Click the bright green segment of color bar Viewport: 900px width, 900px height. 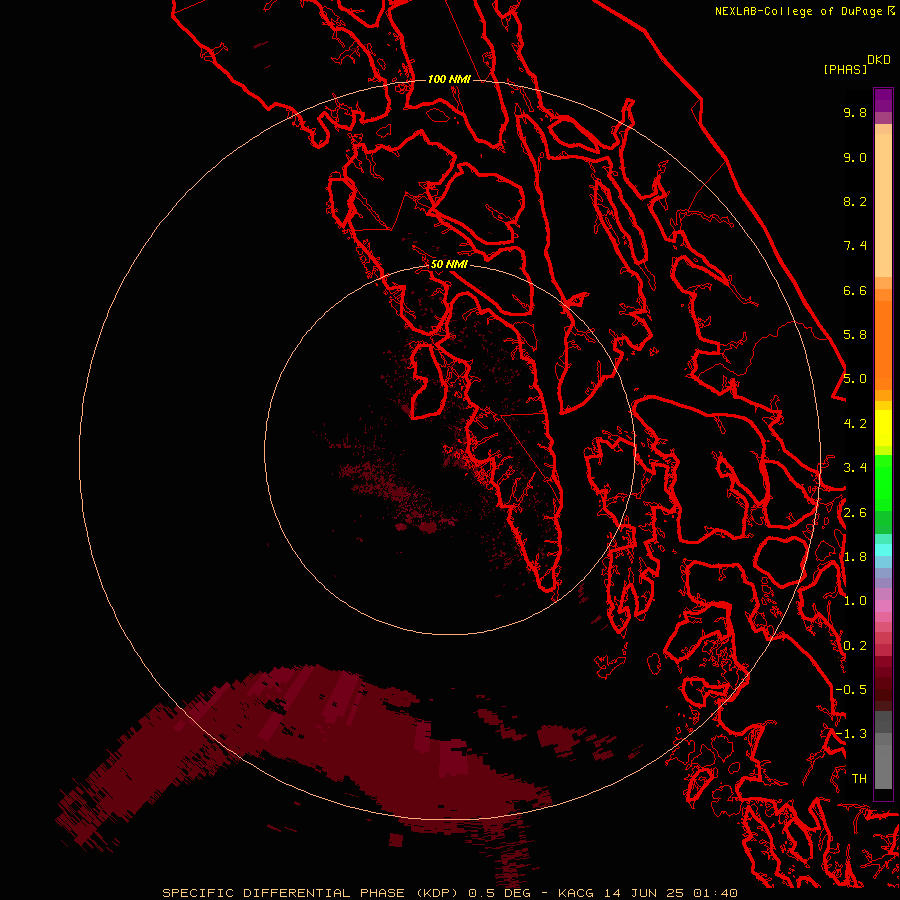pos(883,483)
